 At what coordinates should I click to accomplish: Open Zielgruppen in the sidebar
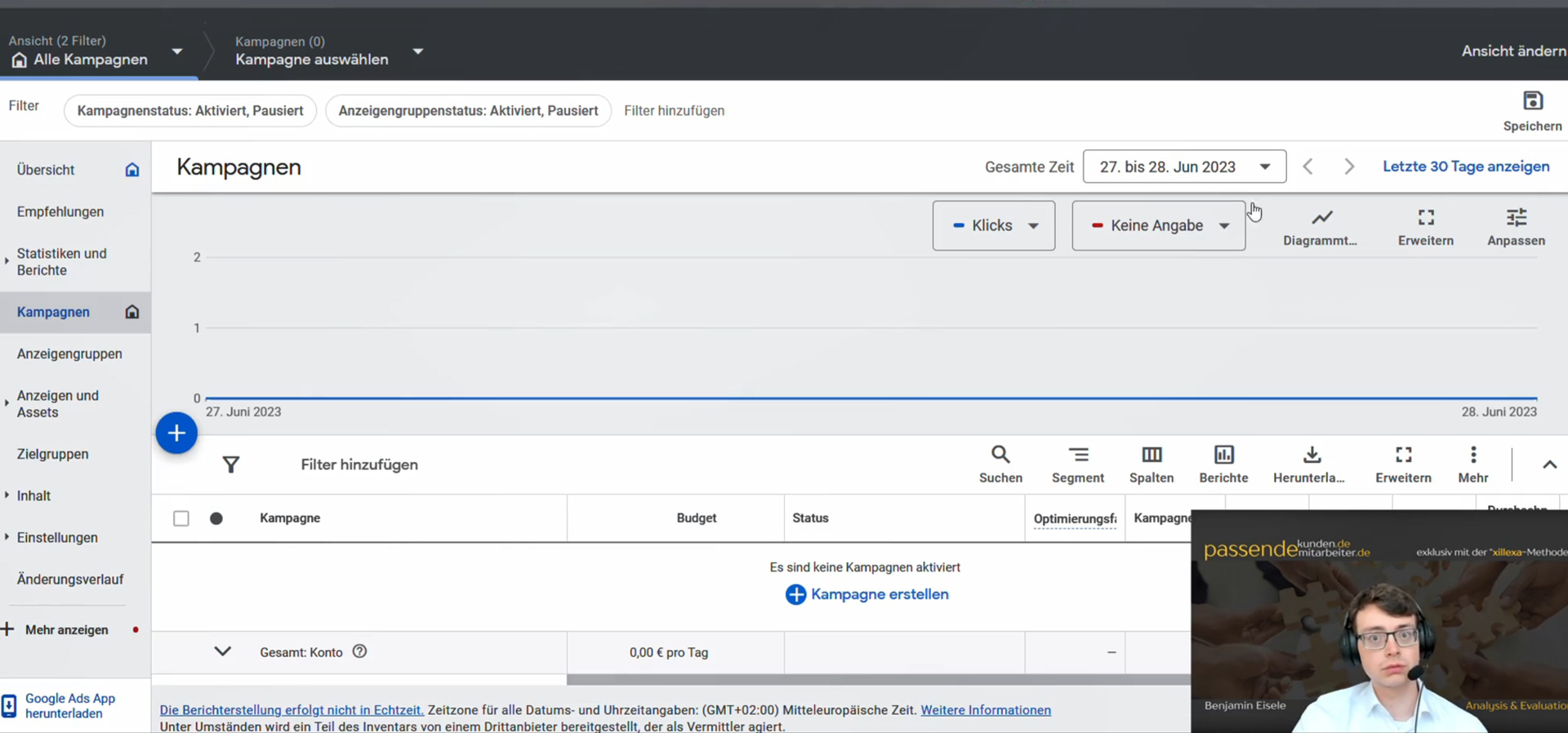[52, 454]
